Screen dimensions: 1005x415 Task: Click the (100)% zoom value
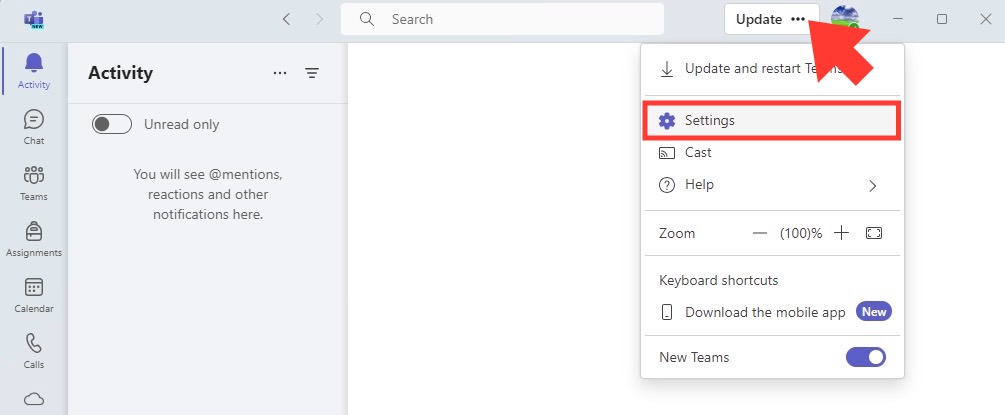pyautogui.click(x=801, y=233)
